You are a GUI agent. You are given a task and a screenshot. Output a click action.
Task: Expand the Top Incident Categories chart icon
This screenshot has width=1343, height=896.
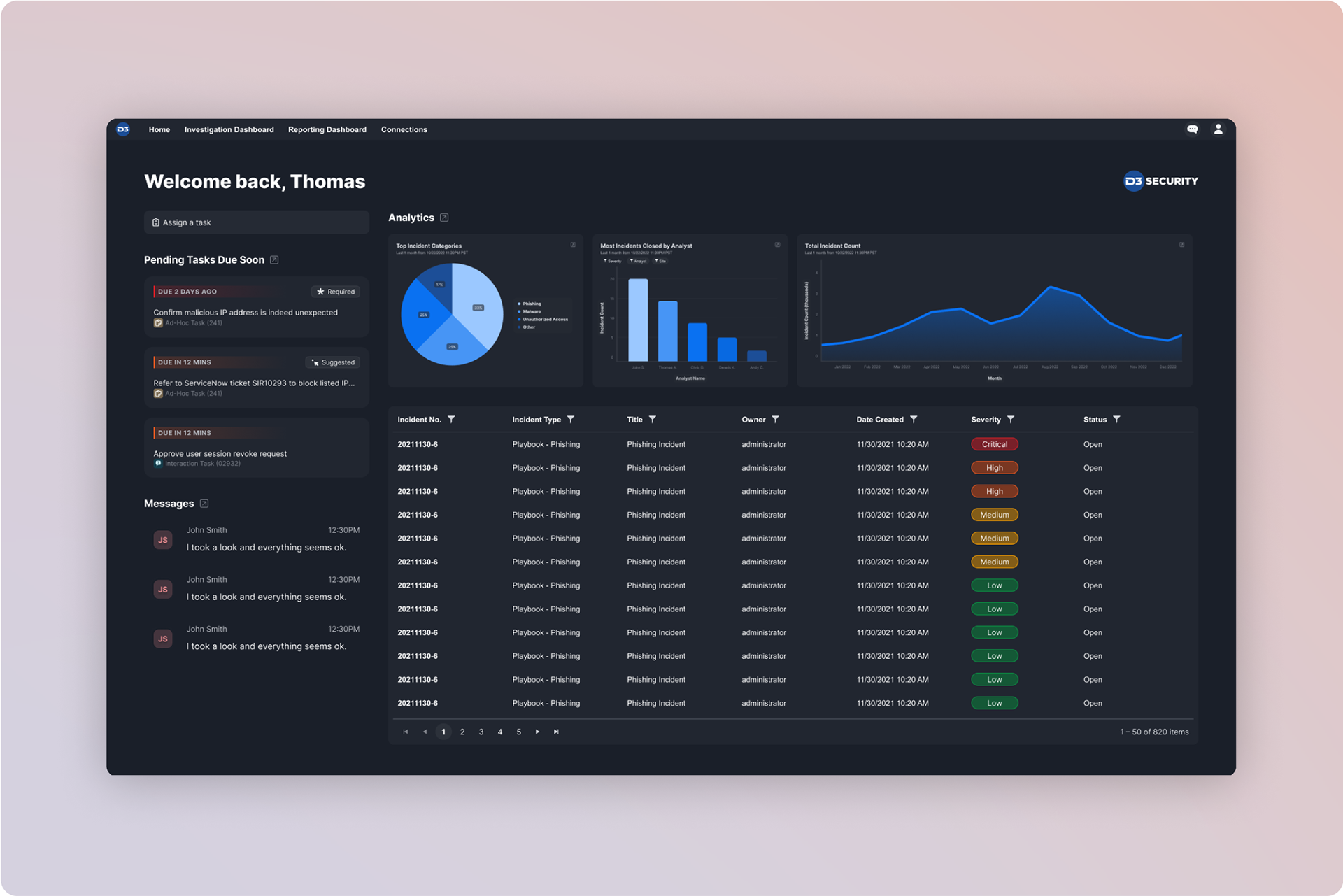[573, 245]
